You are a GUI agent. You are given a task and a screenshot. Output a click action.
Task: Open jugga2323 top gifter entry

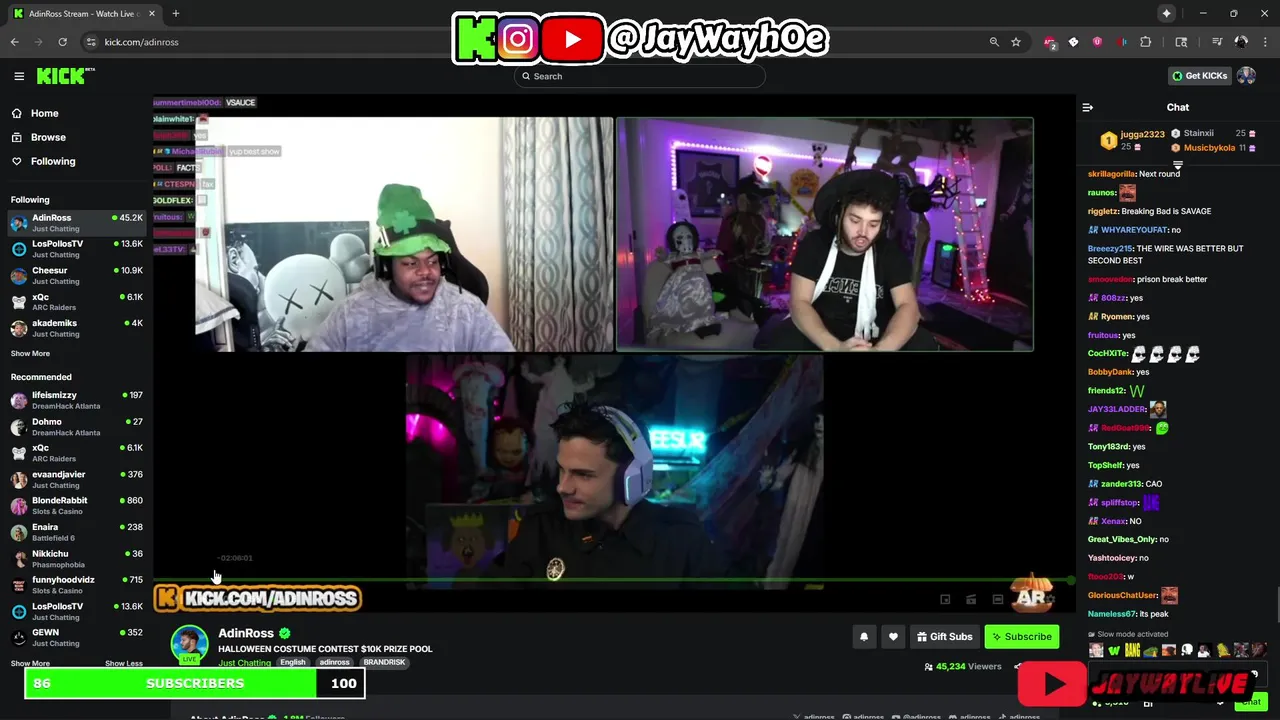coord(1132,140)
